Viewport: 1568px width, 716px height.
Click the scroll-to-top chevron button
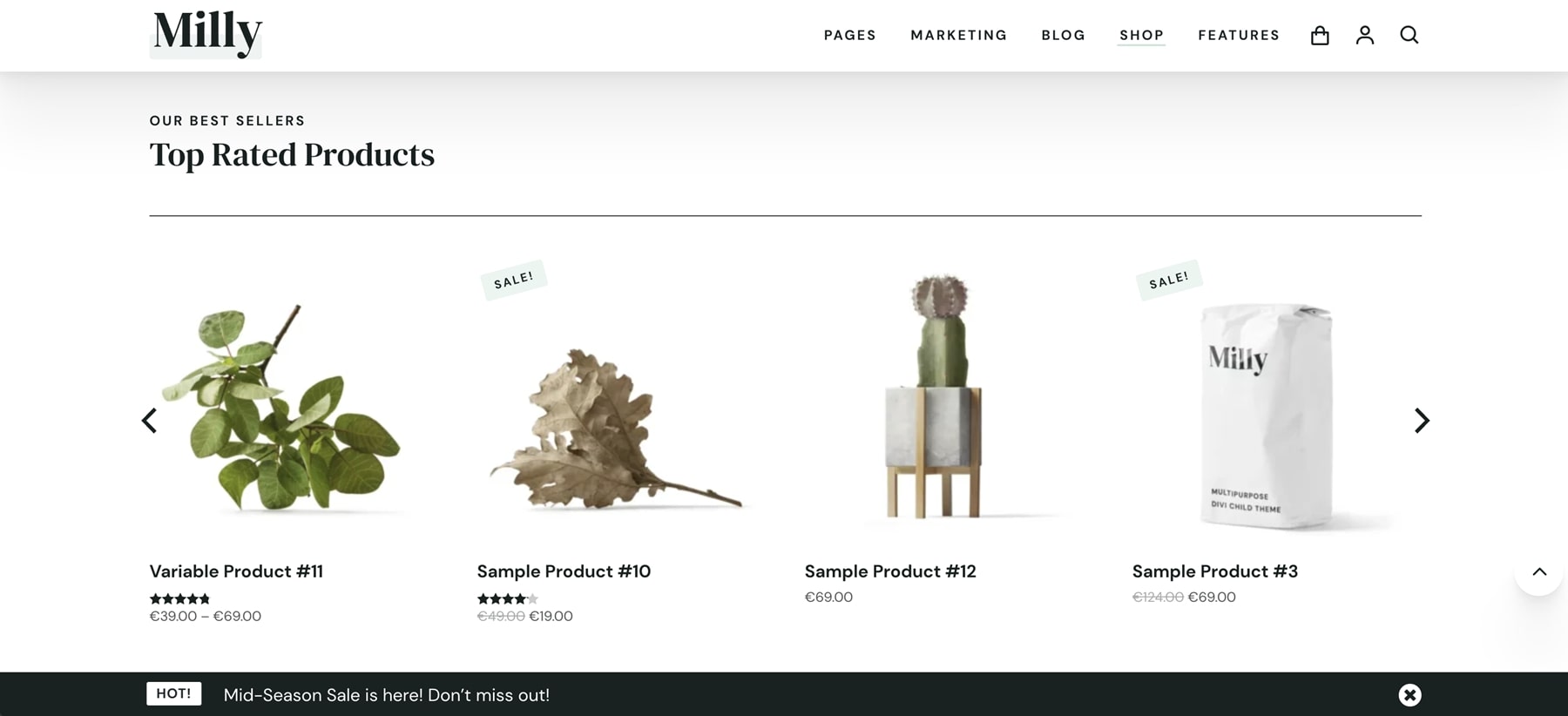pos(1539,572)
